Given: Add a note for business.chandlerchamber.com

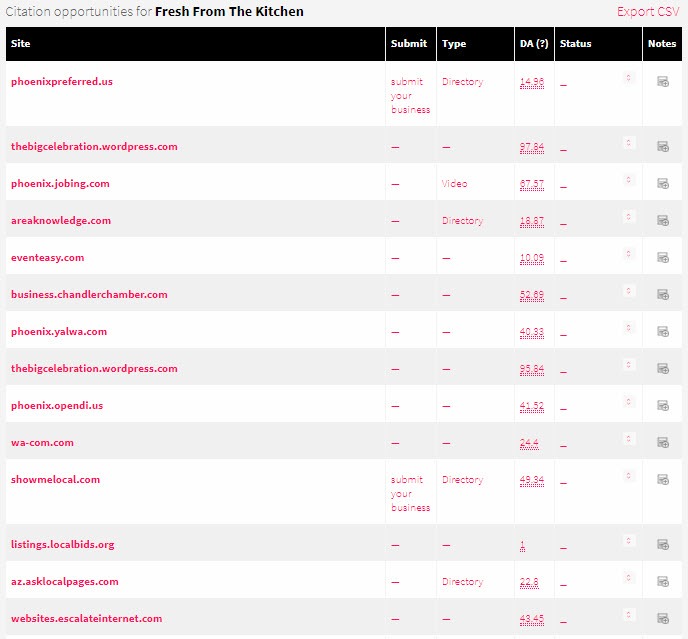Looking at the screenshot, I should point(663,294).
